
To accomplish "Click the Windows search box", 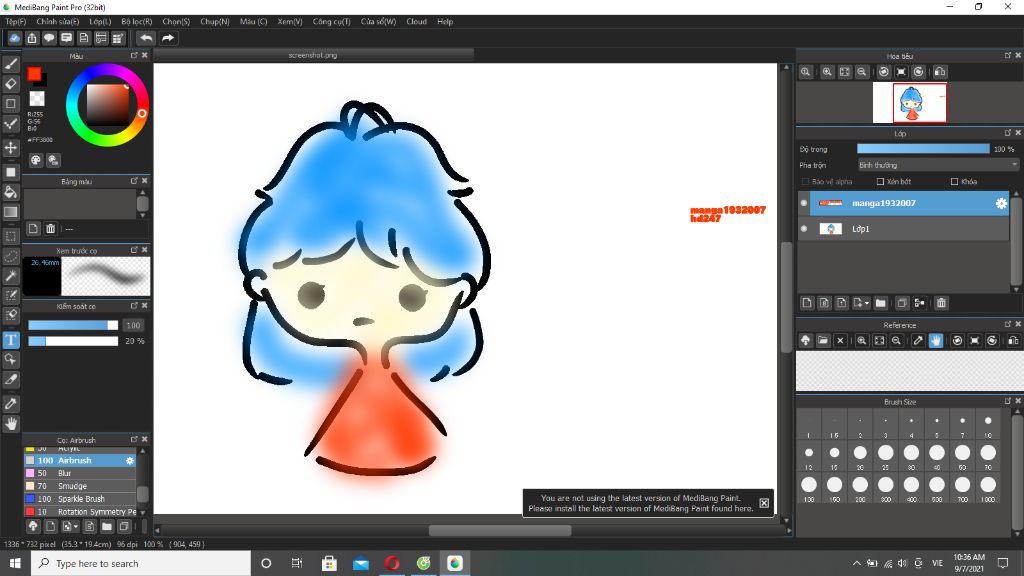I will click(x=140, y=563).
